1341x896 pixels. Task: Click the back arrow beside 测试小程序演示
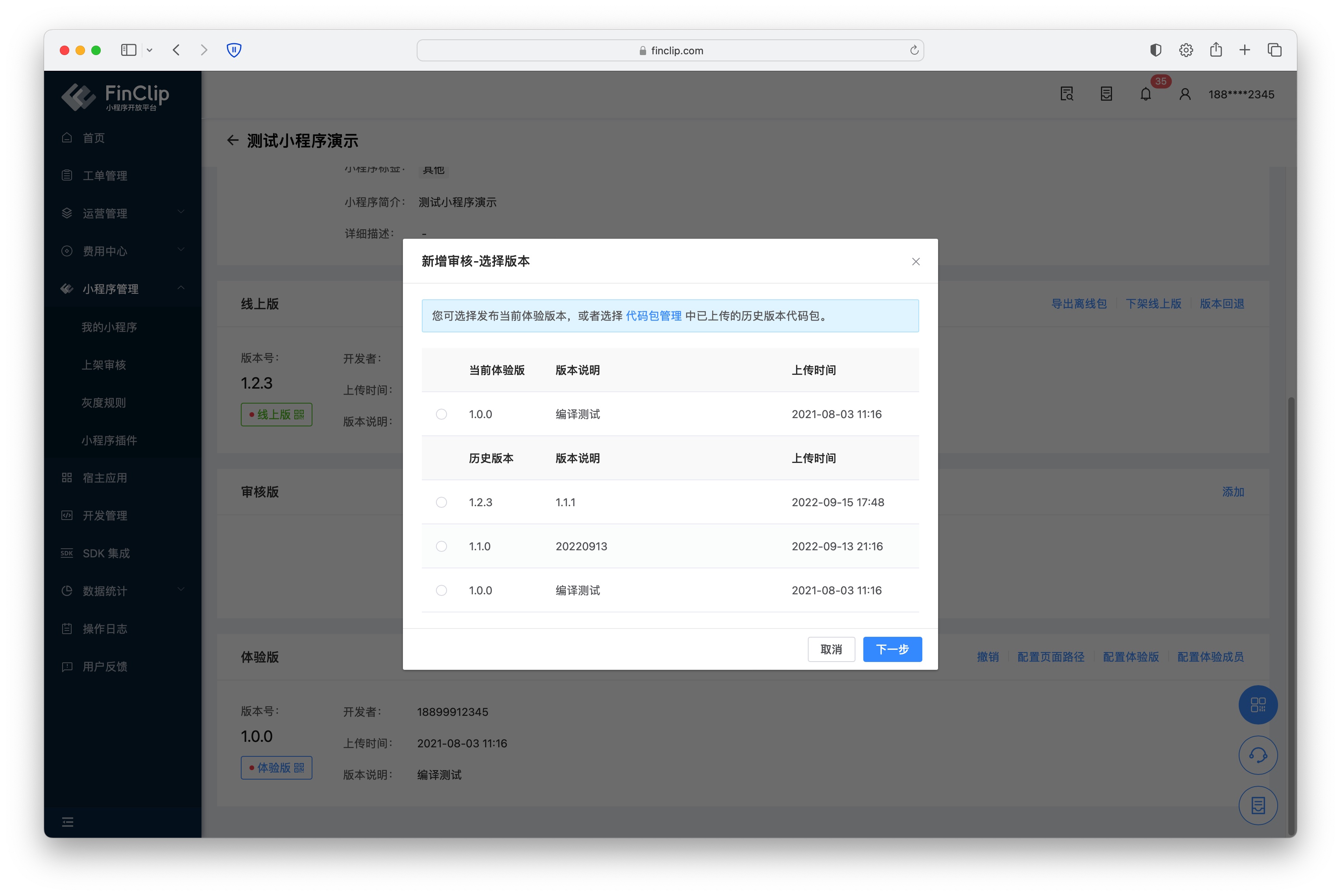[233, 140]
